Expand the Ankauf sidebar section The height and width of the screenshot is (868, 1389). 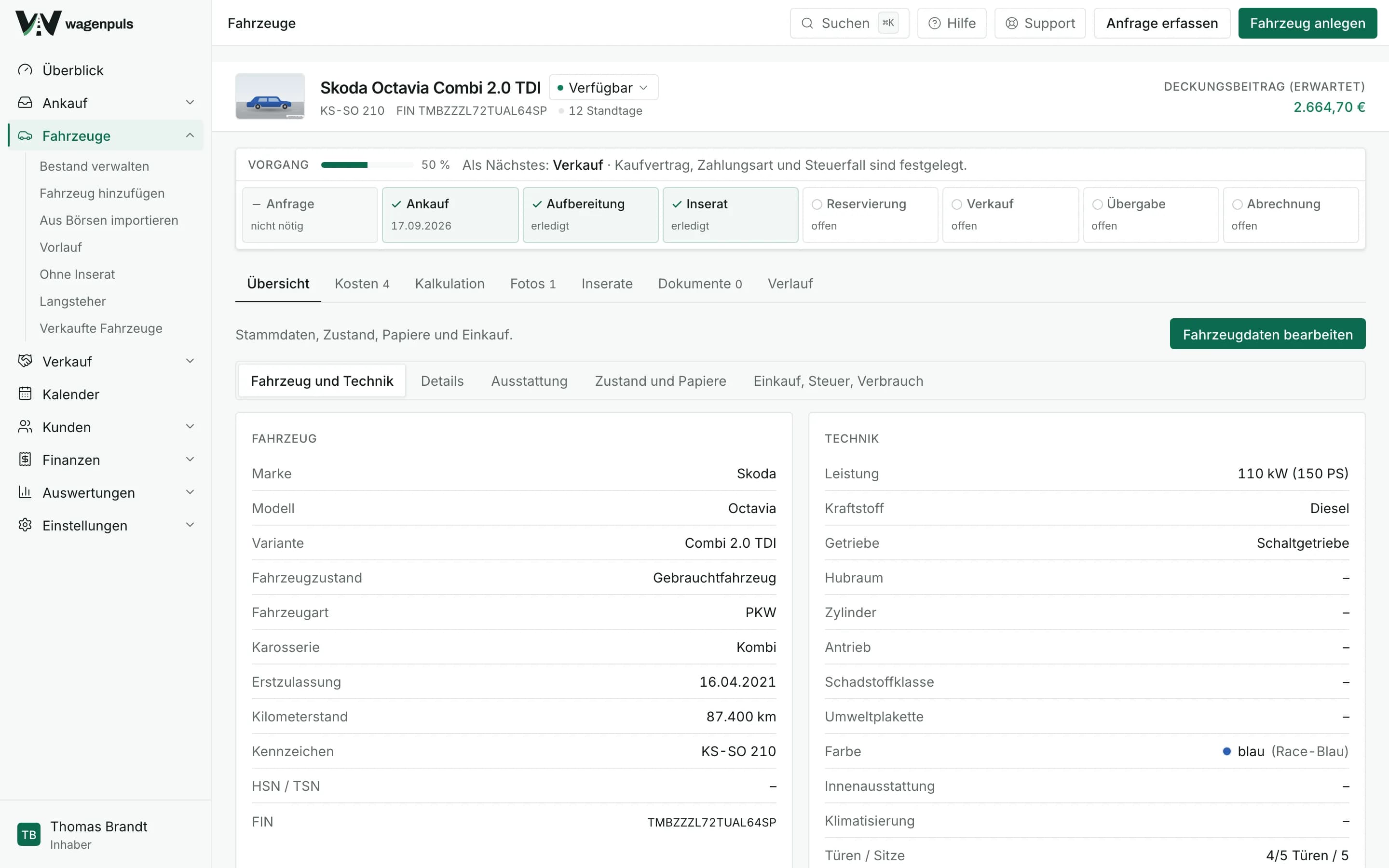click(190, 102)
